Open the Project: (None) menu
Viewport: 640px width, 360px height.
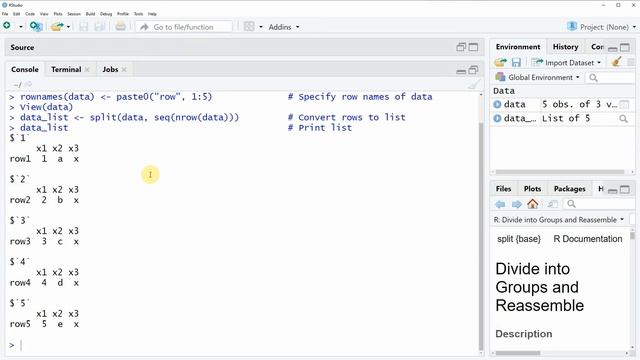click(x=601, y=27)
